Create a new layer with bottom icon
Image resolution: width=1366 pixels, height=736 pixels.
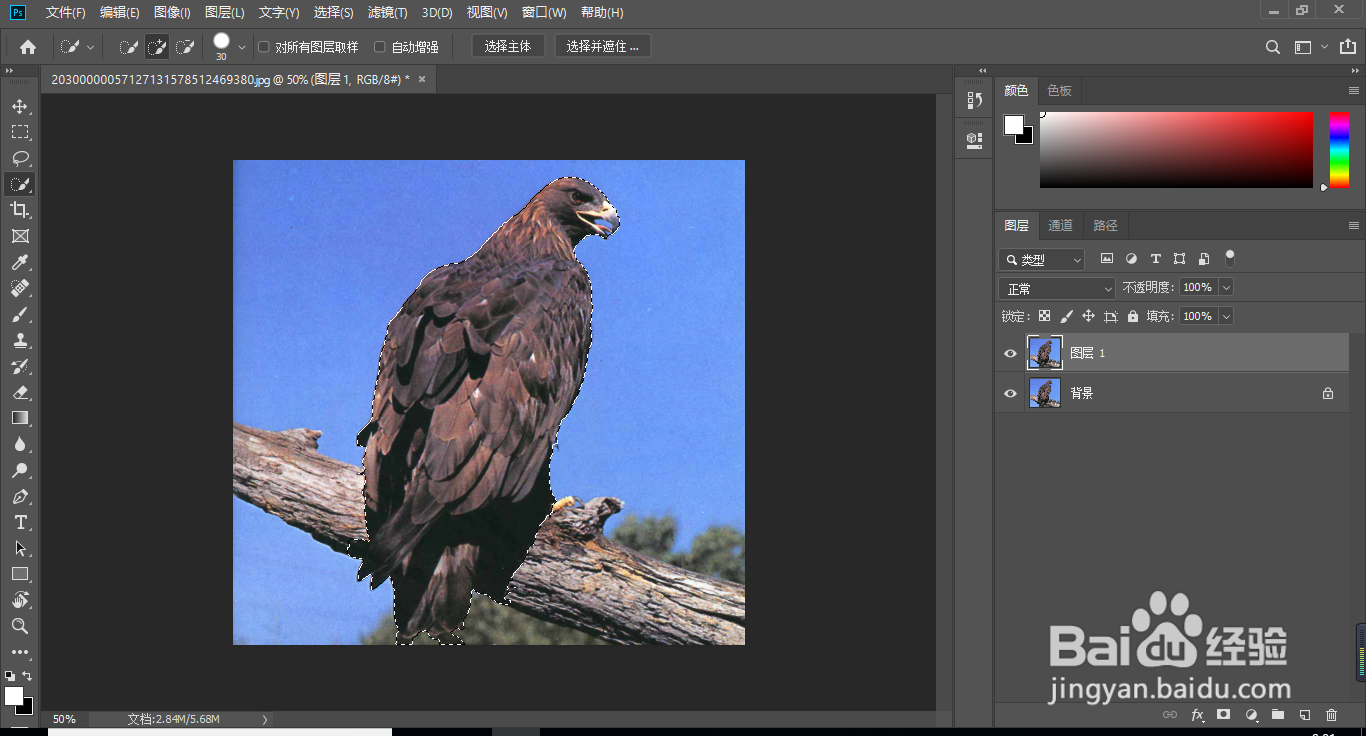[x=1304, y=715]
